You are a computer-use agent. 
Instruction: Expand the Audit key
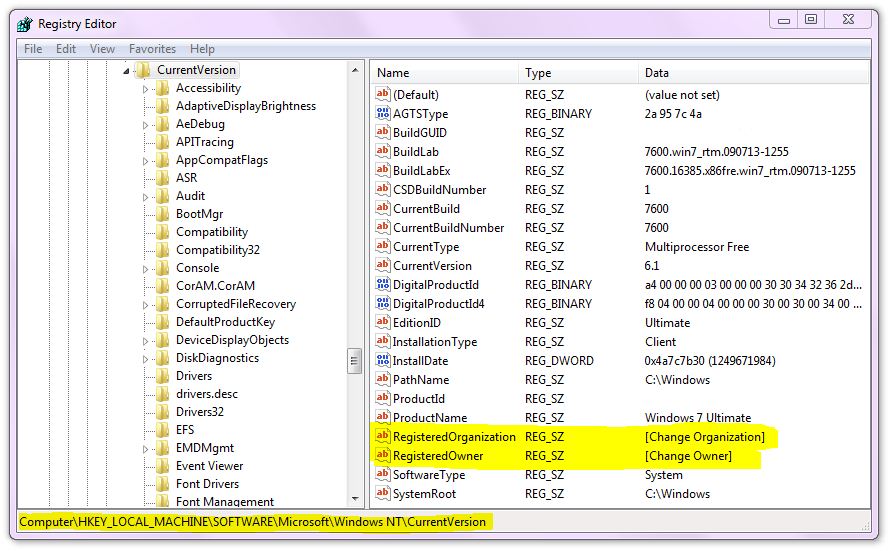pyautogui.click(x=145, y=197)
